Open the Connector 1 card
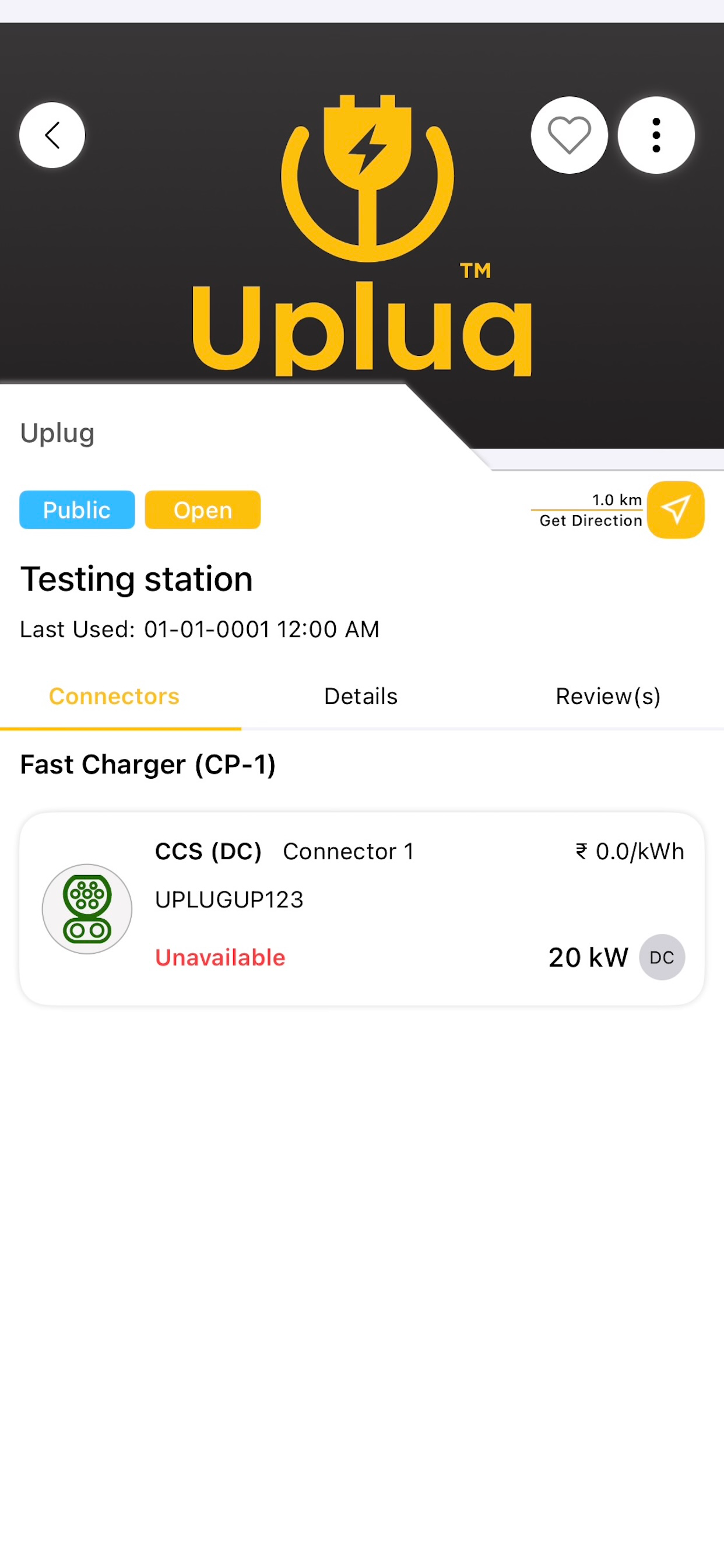This screenshot has width=724, height=1568. 362,909
